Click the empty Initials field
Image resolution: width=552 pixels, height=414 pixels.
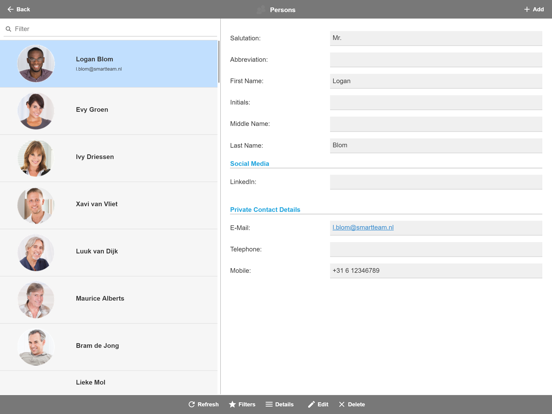[436, 102]
